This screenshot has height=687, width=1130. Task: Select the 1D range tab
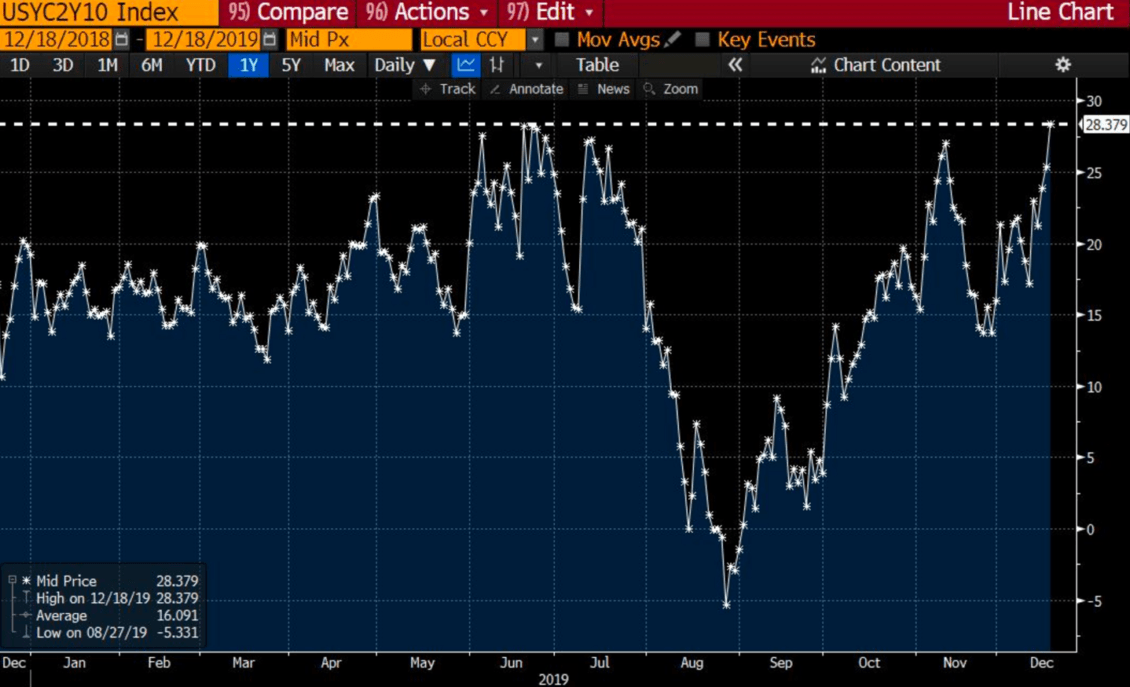[x=19, y=65]
